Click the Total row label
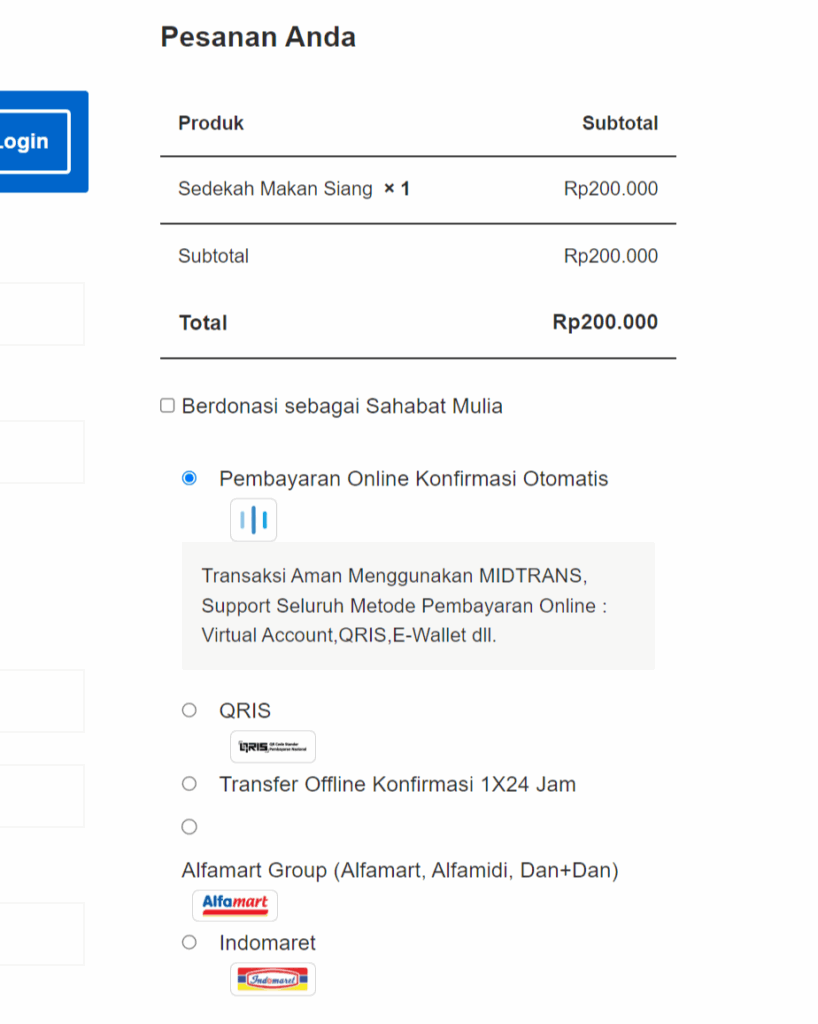 pos(203,323)
